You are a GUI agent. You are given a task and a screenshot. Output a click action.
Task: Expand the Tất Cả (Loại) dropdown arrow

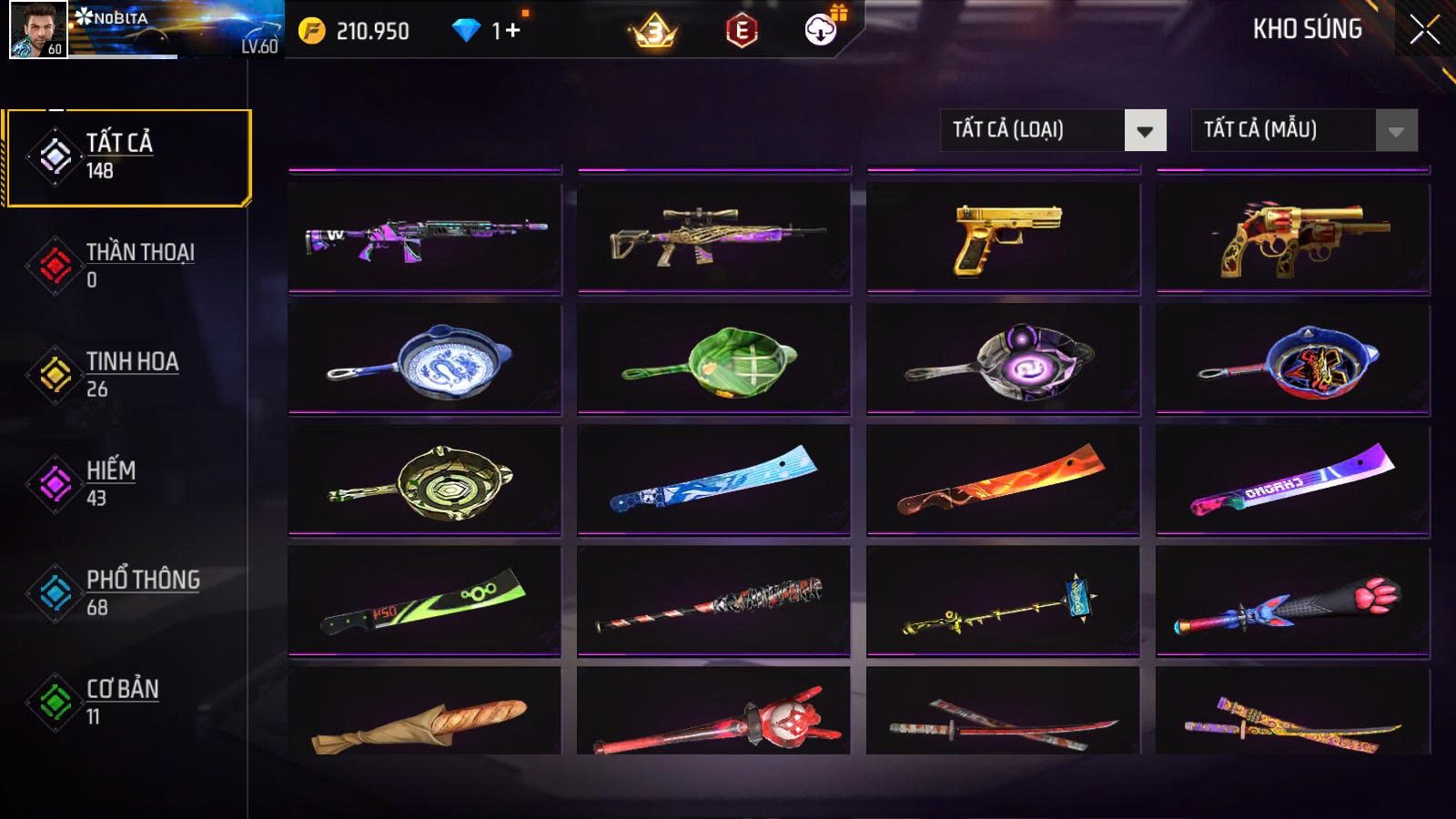tap(1146, 130)
